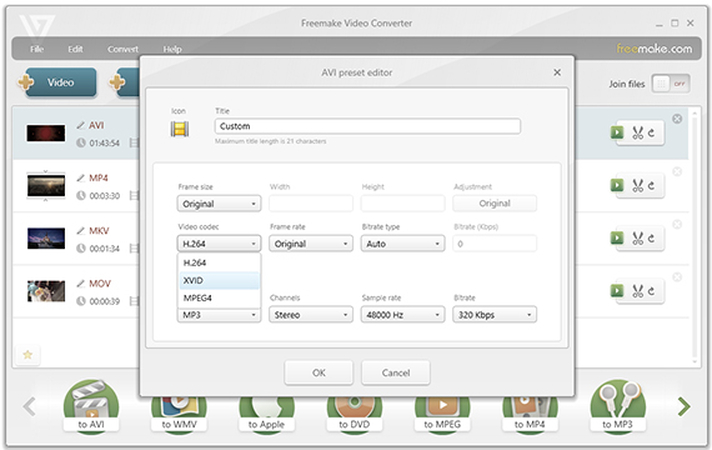Click the film strip preset icon
The height and width of the screenshot is (450, 712).
tap(180, 129)
